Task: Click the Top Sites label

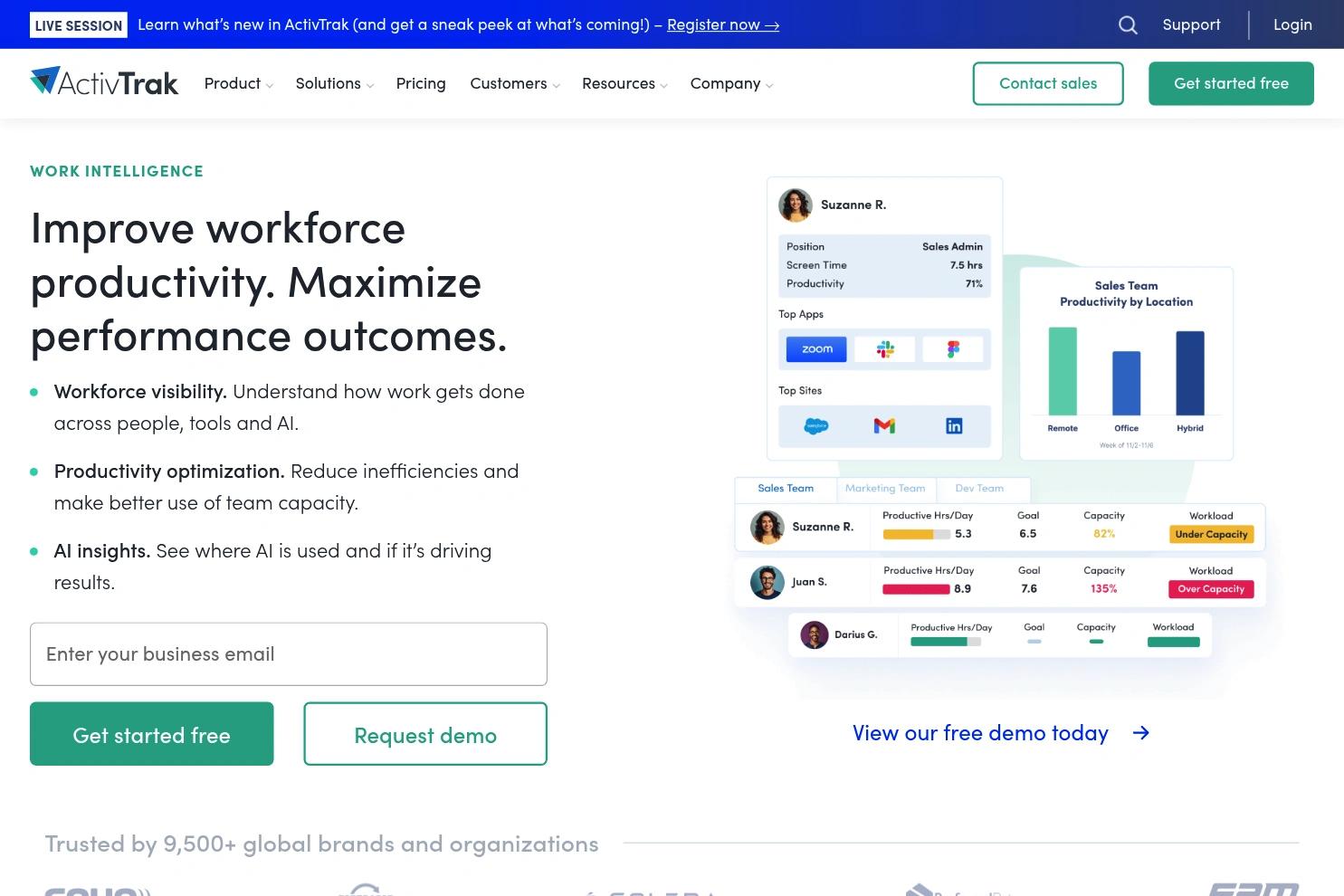Action: pos(800,391)
